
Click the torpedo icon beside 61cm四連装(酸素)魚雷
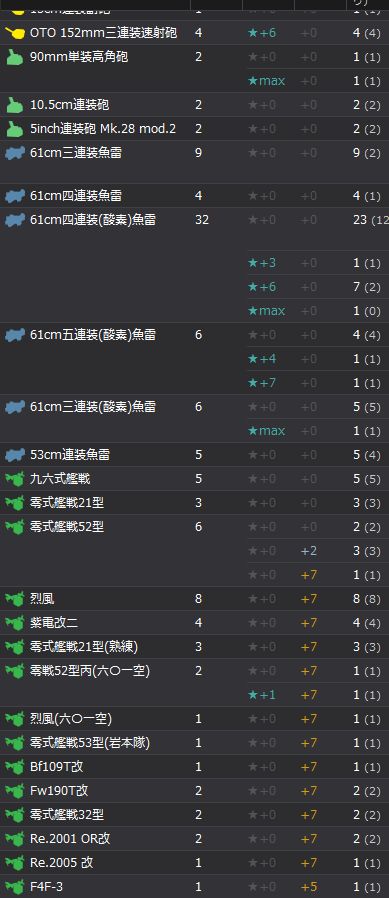[x=15, y=220]
